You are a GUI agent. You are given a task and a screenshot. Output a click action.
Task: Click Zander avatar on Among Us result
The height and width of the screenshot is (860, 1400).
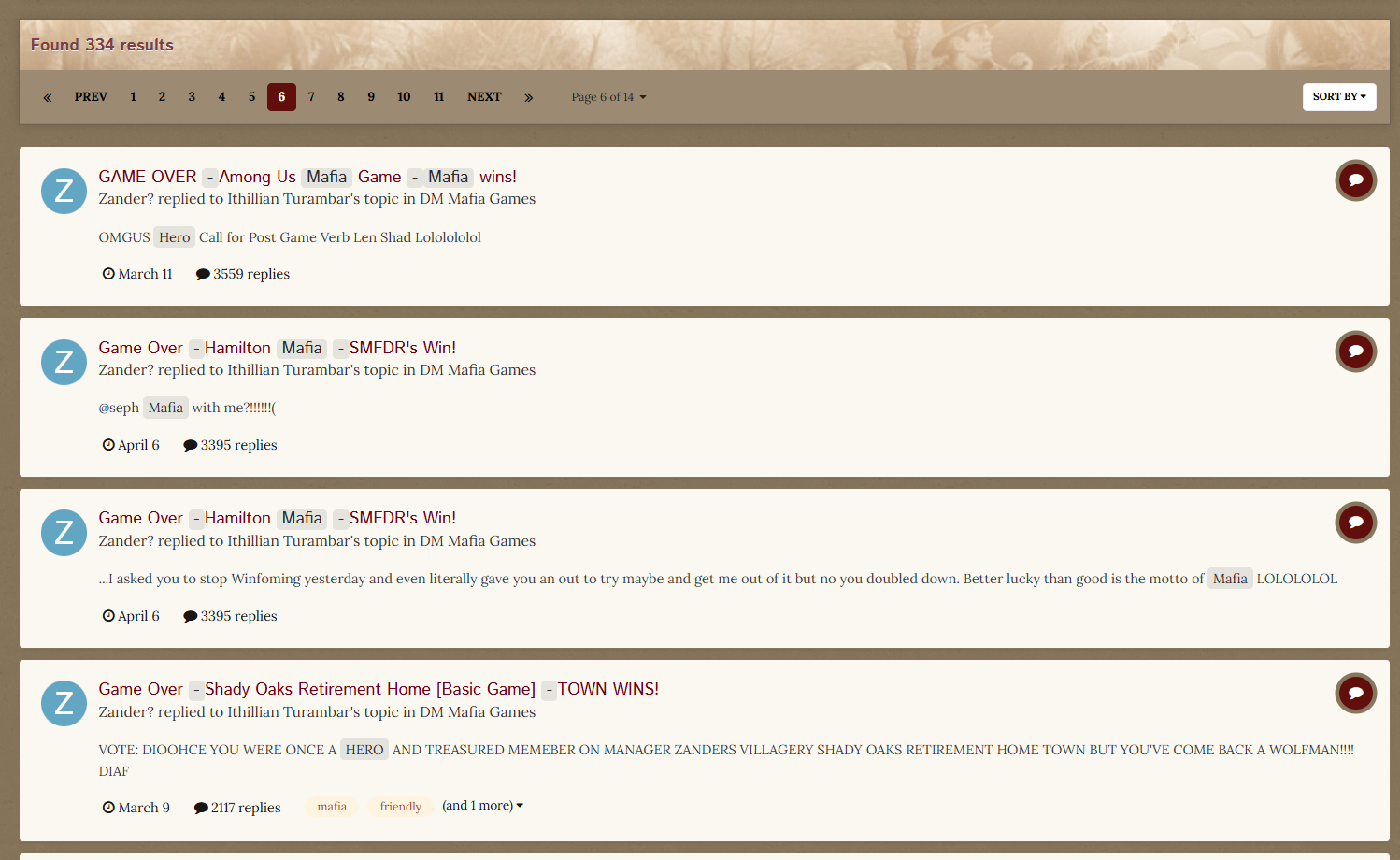(64, 191)
